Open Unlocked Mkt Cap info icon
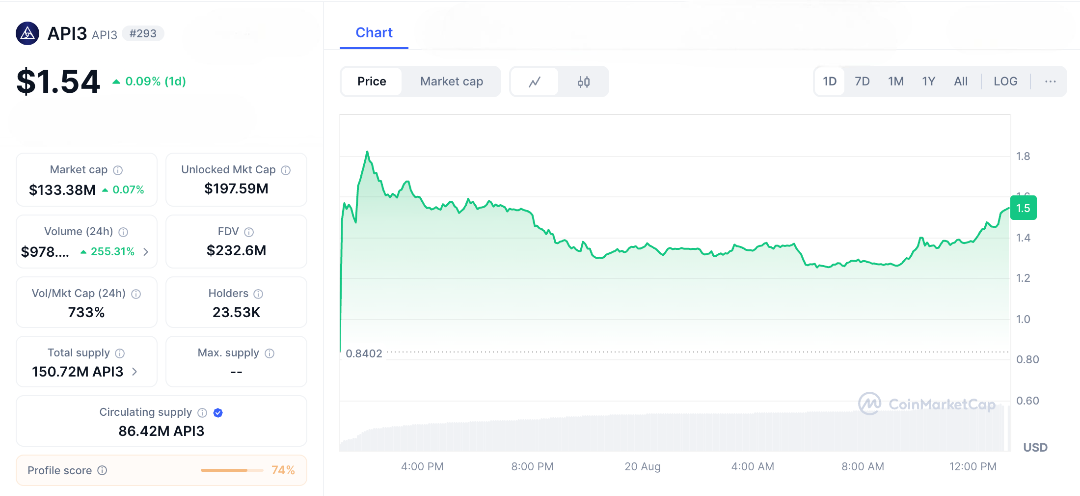This screenshot has height=496, width=1080. pos(285,169)
